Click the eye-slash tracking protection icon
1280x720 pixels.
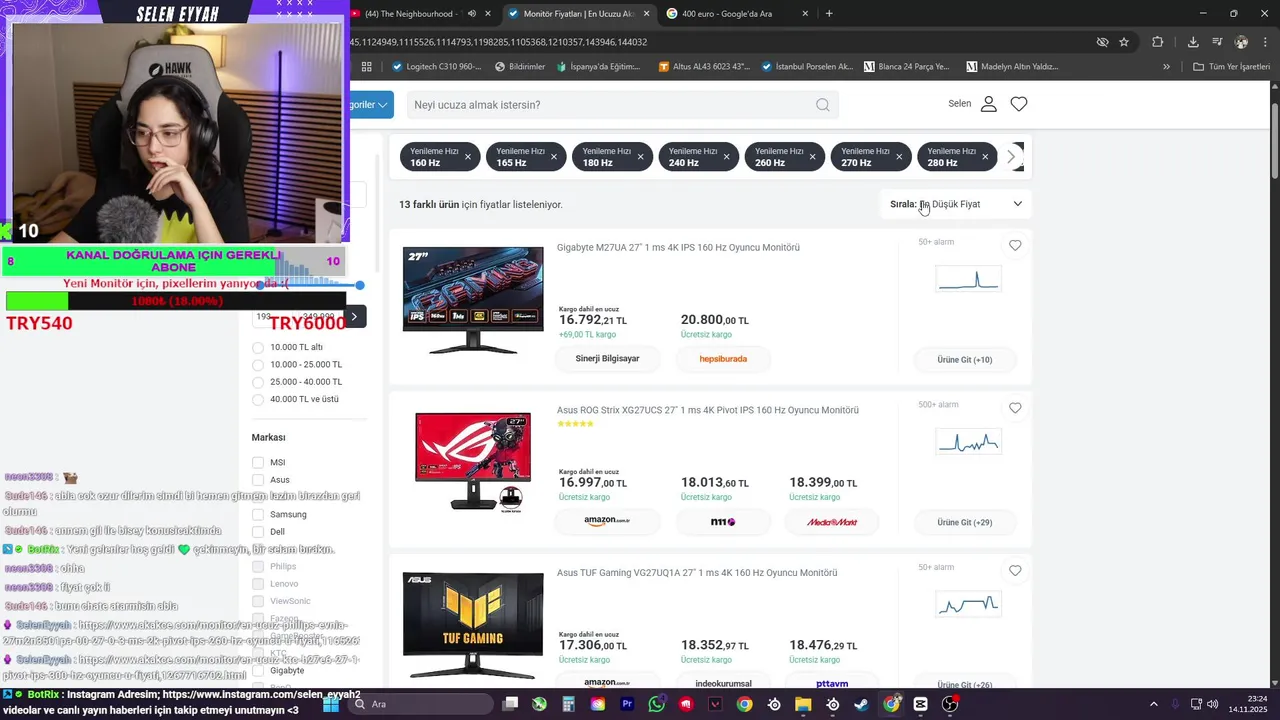click(1102, 42)
